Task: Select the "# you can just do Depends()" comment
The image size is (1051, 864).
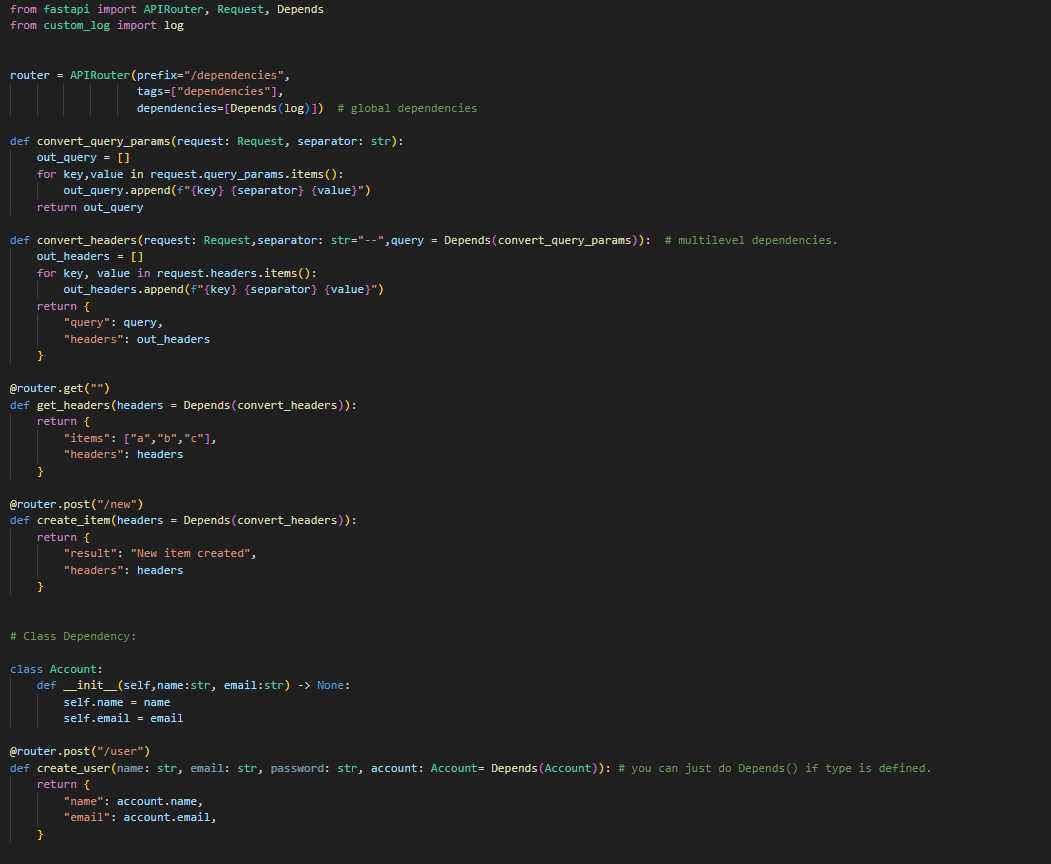Action: pyautogui.click(x=775, y=768)
